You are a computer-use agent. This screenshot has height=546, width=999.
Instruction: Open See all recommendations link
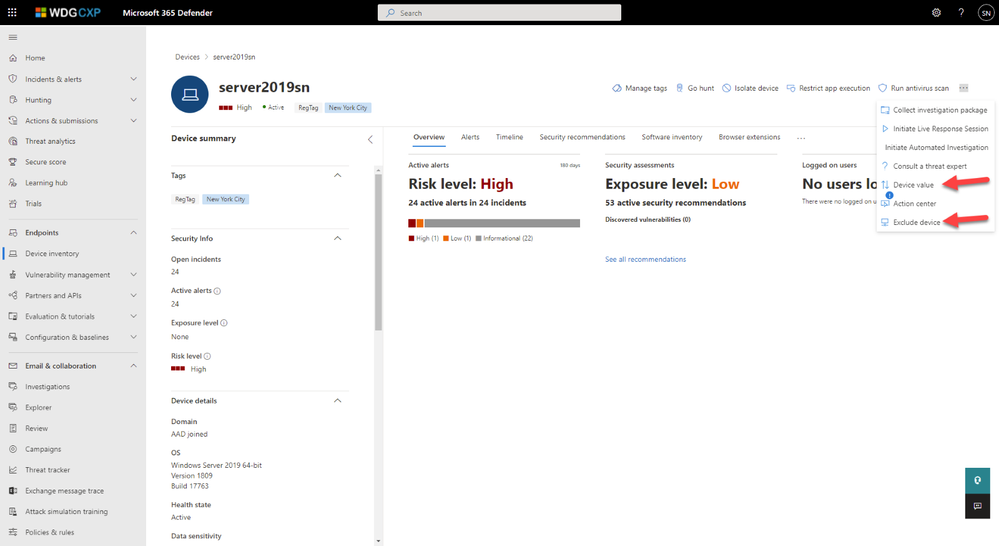coord(645,259)
